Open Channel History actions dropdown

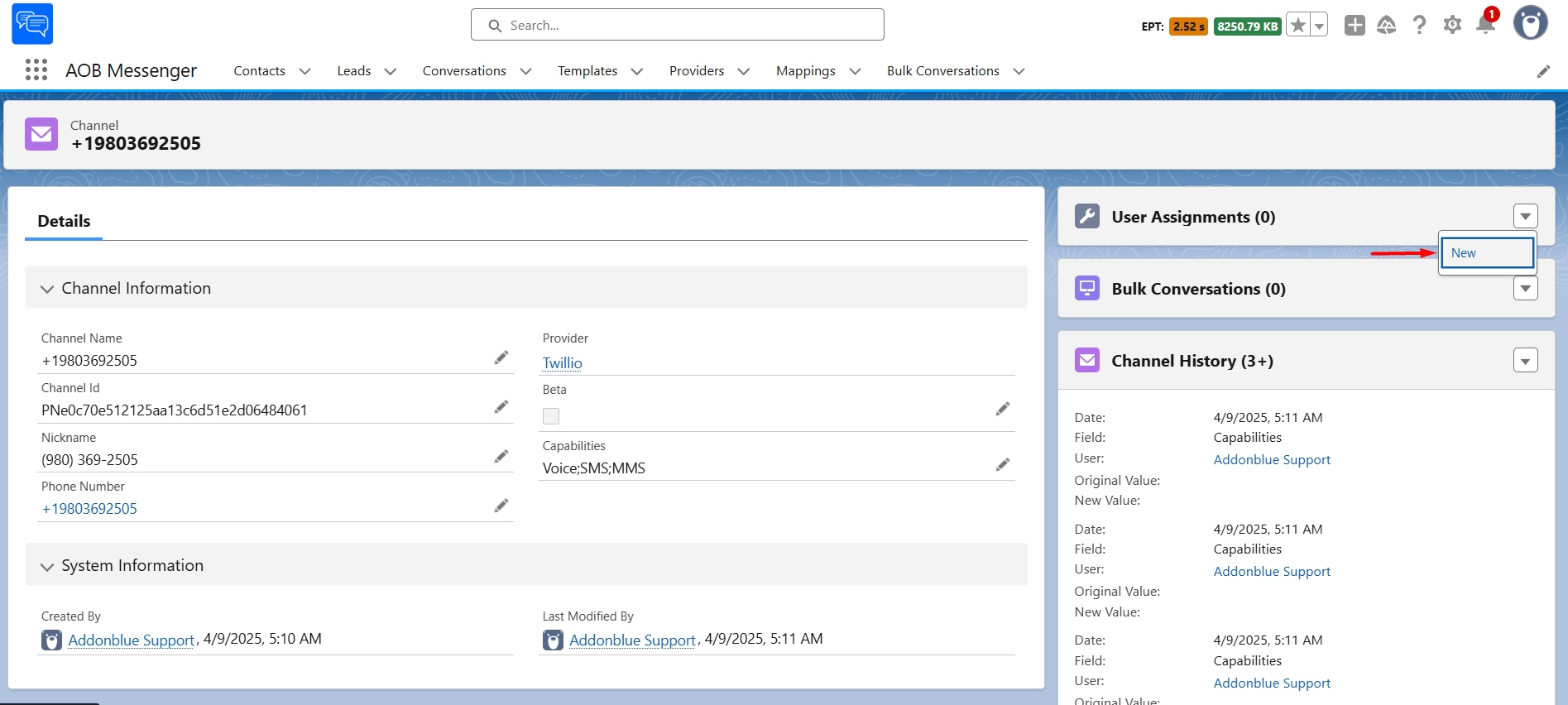tap(1526, 361)
